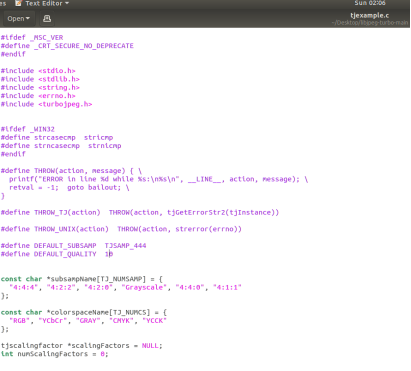411x371 pixels.
Task: Place cursor on retval = -1 goto bailout line
Action: point(69,188)
